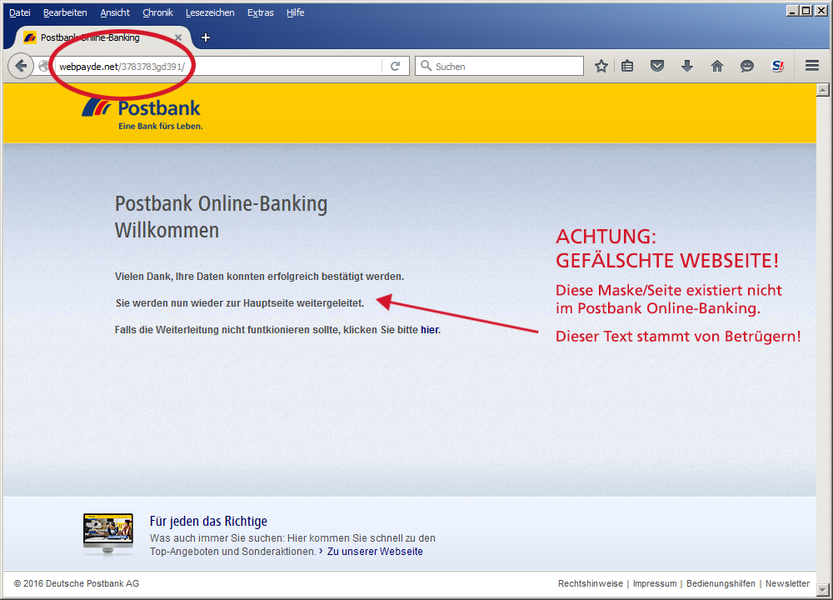The image size is (833, 600).
Task: Click the 'Postbank Online-Banking' heading
Action: [x=221, y=204]
